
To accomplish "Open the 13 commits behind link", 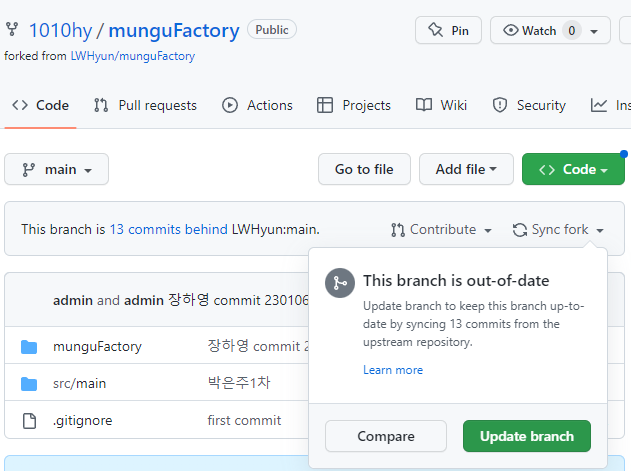I will click(169, 229).
